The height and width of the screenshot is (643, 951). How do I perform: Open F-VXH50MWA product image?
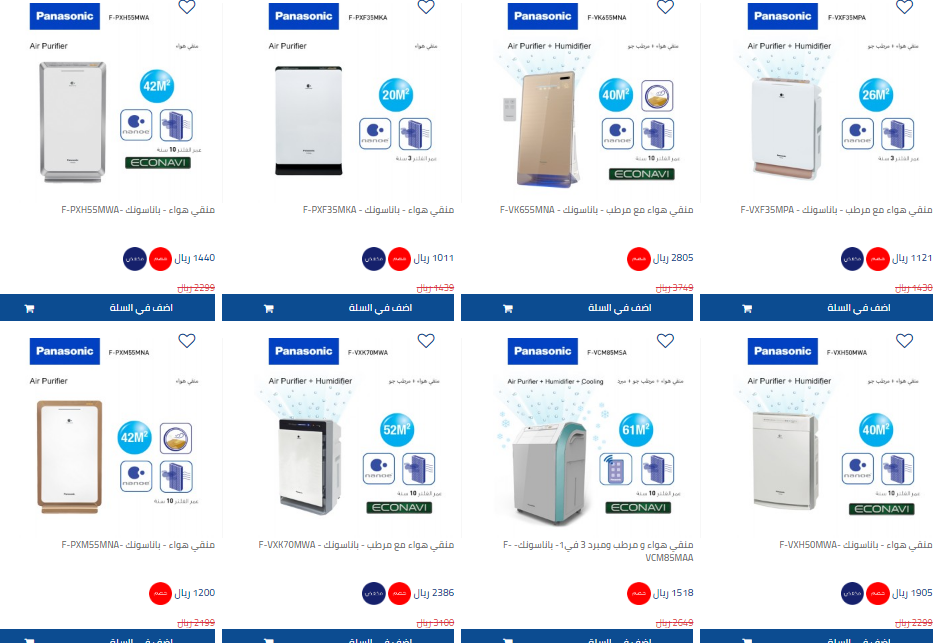(x=833, y=436)
